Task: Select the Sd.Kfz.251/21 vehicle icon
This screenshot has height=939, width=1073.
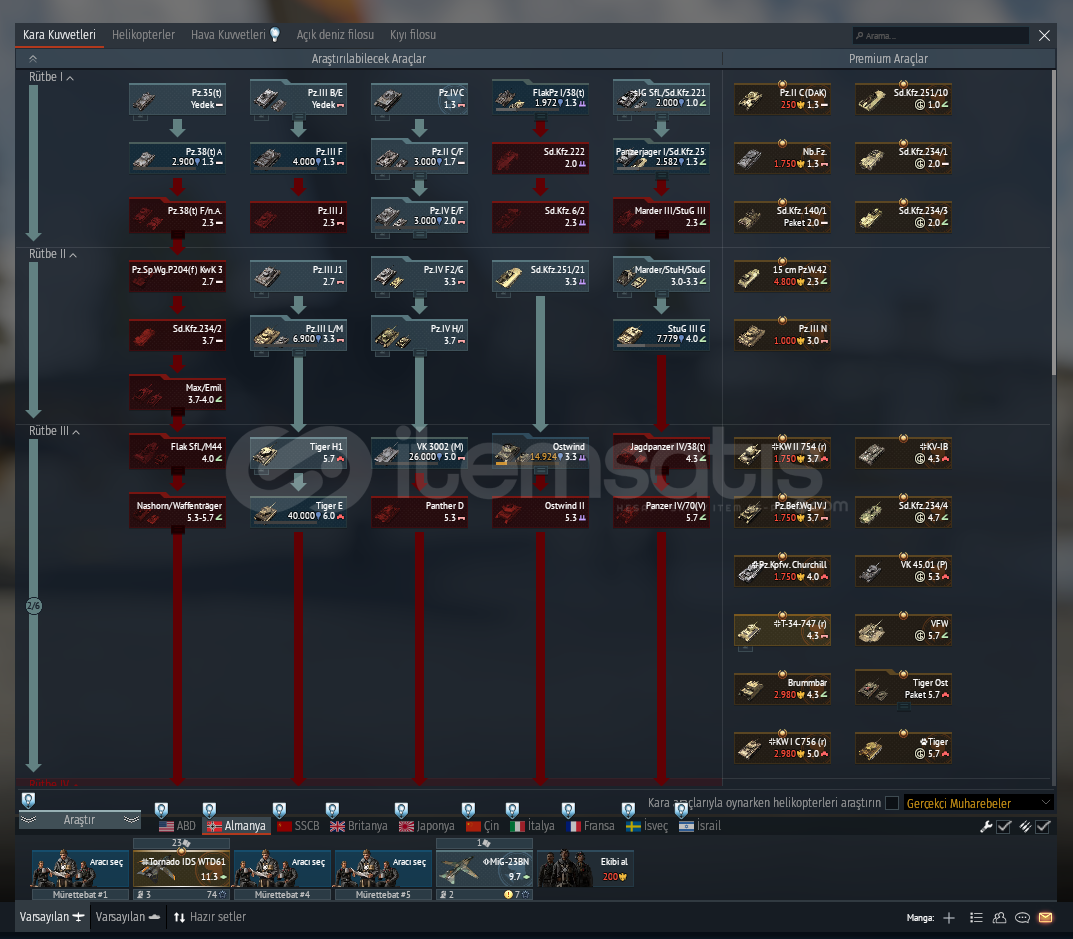Action: tap(541, 276)
